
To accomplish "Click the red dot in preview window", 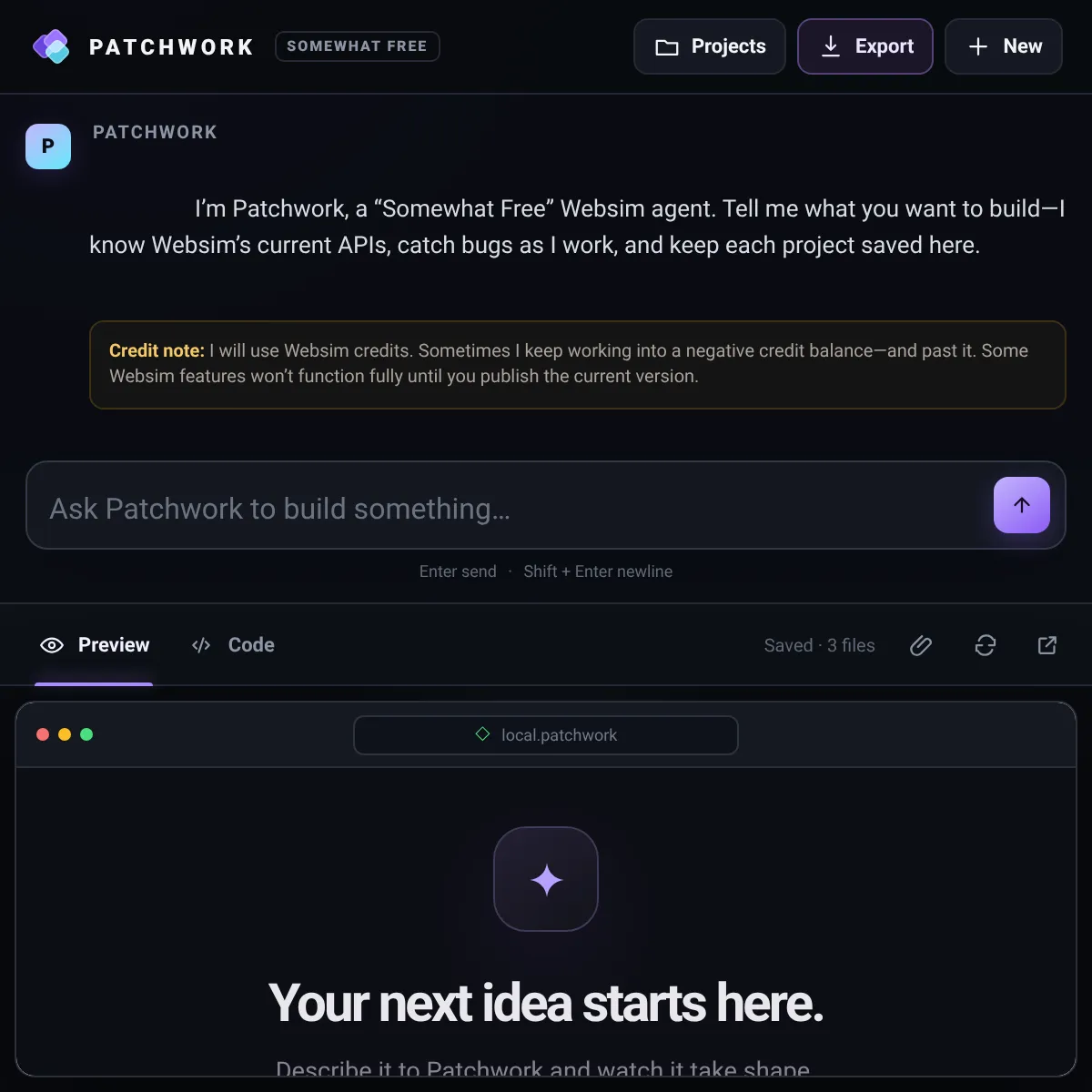I will tap(43, 734).
